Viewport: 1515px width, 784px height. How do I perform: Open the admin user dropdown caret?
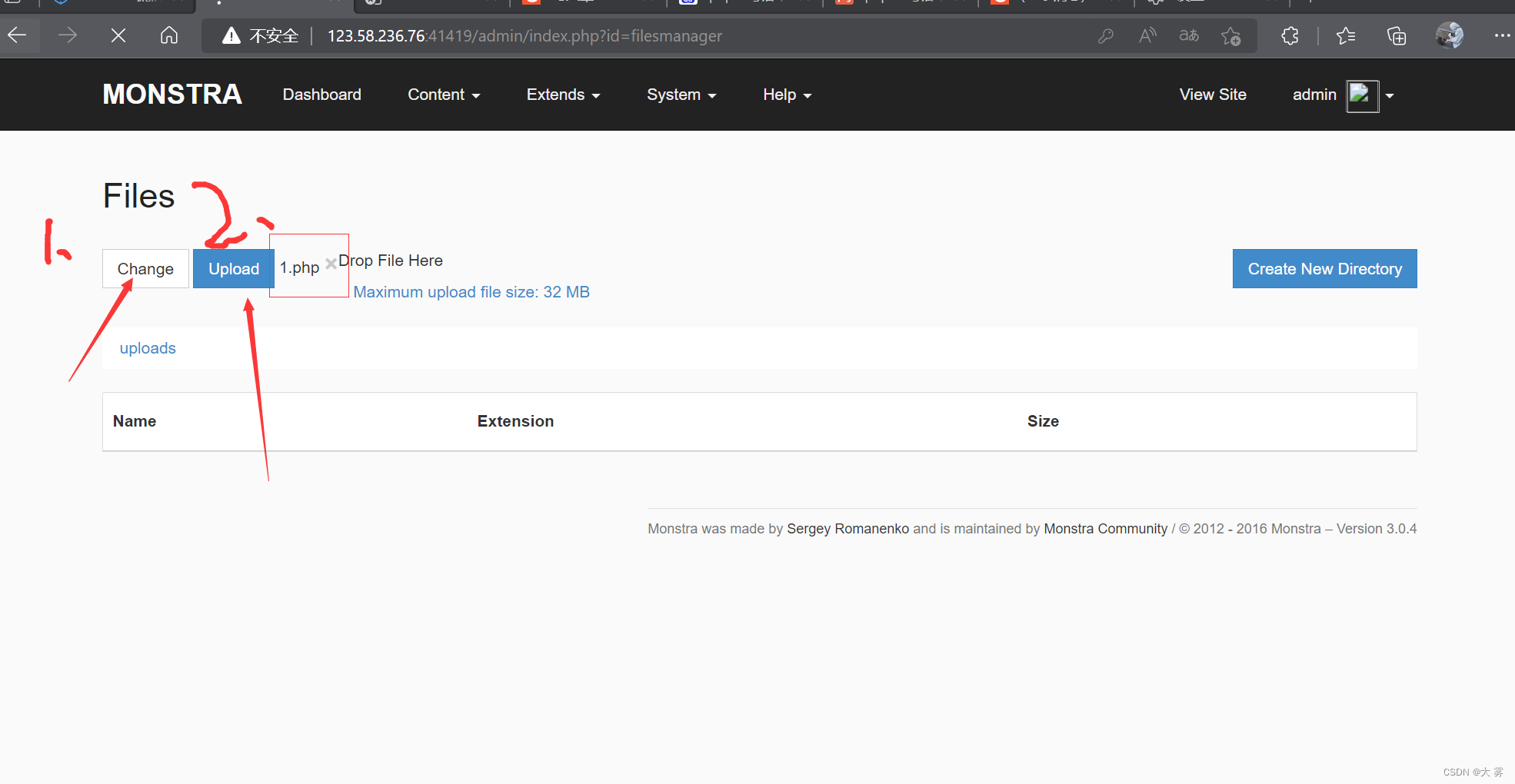(1390, 96)
